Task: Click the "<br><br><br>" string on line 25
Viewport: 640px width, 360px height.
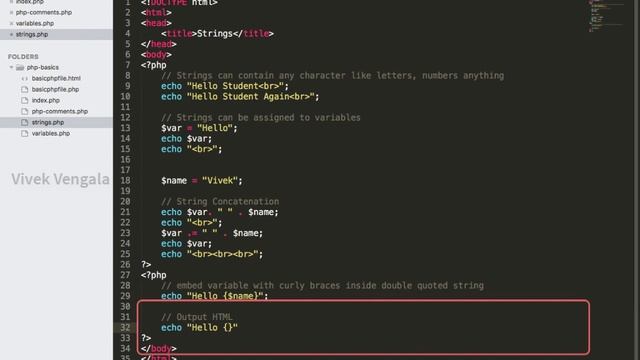Action: click(222, 254)
